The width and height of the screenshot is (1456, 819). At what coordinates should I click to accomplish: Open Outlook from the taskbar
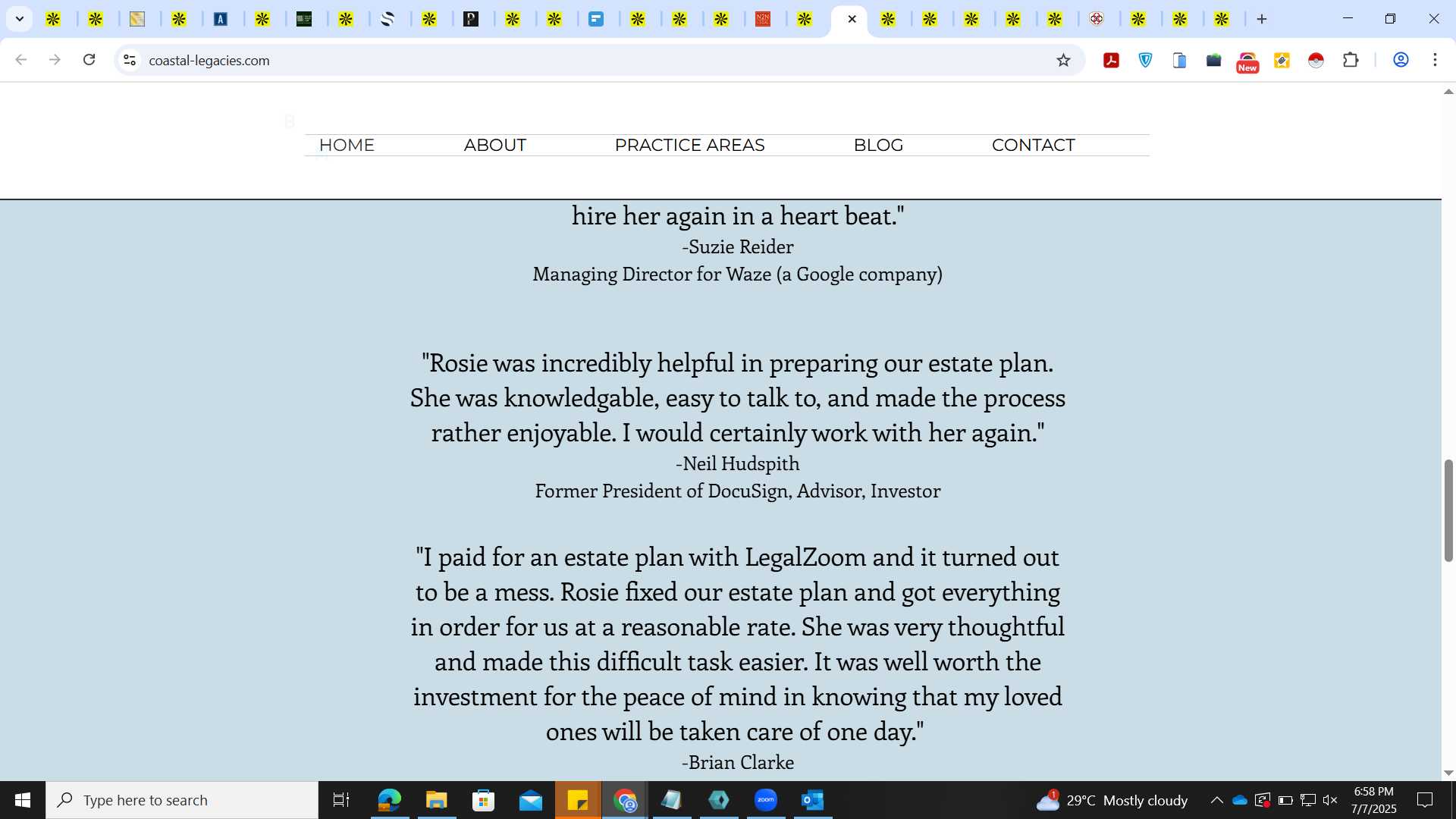pos(813,800)
